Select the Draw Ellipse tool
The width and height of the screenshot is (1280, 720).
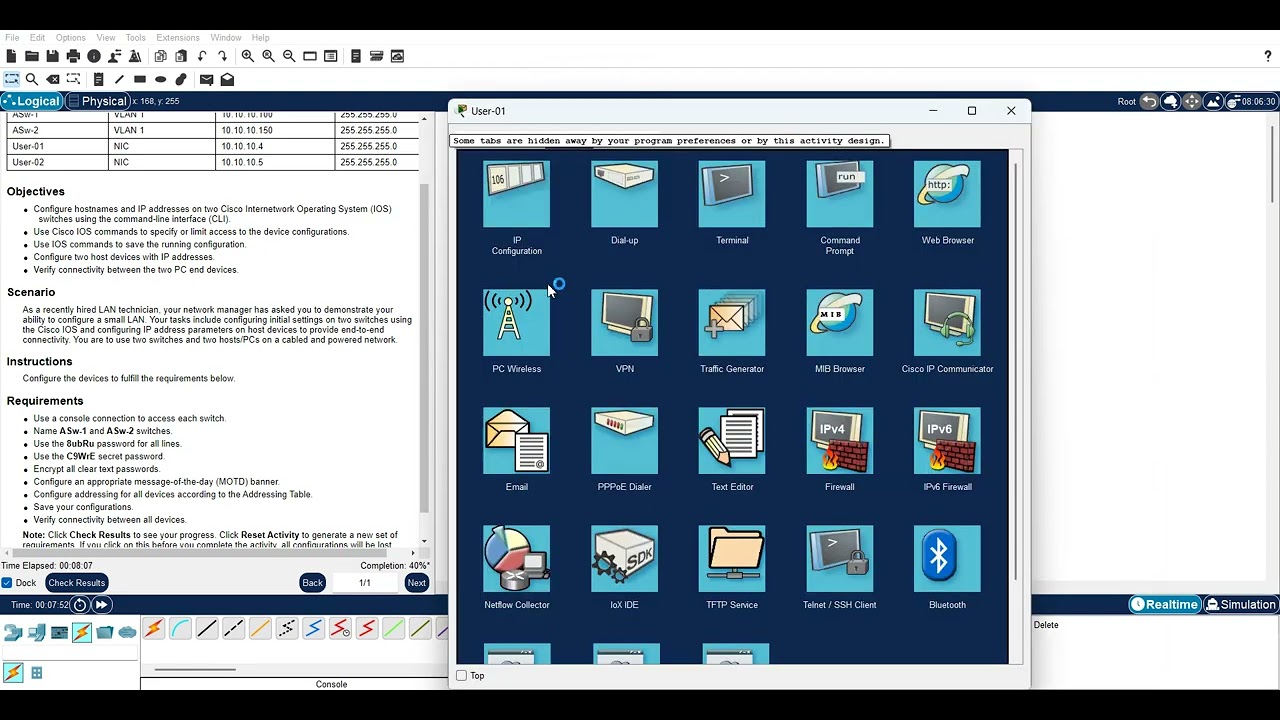tap(160, 79)
